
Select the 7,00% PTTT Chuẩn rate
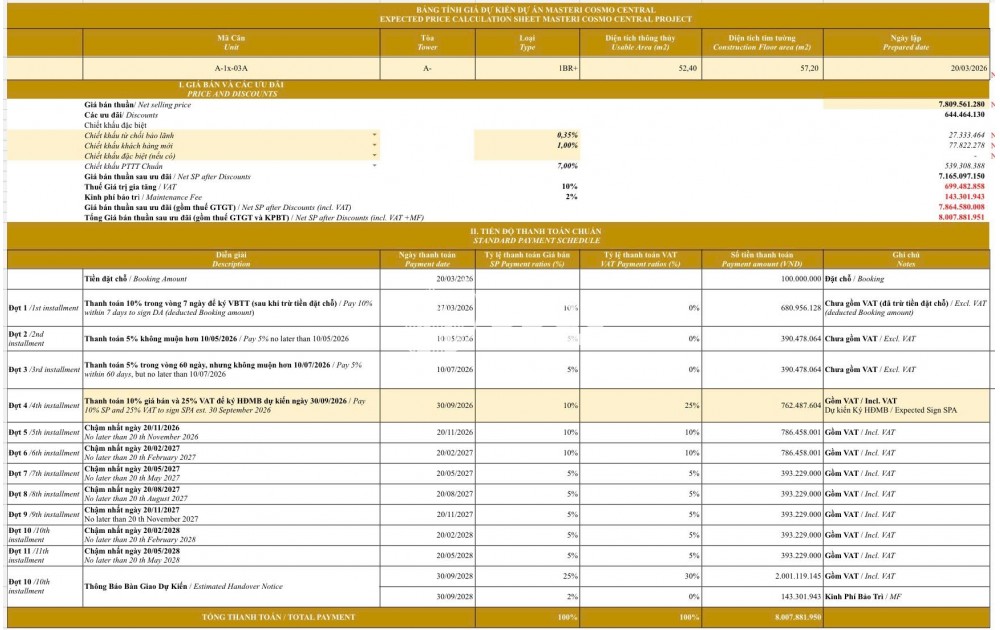pos(567,166)
